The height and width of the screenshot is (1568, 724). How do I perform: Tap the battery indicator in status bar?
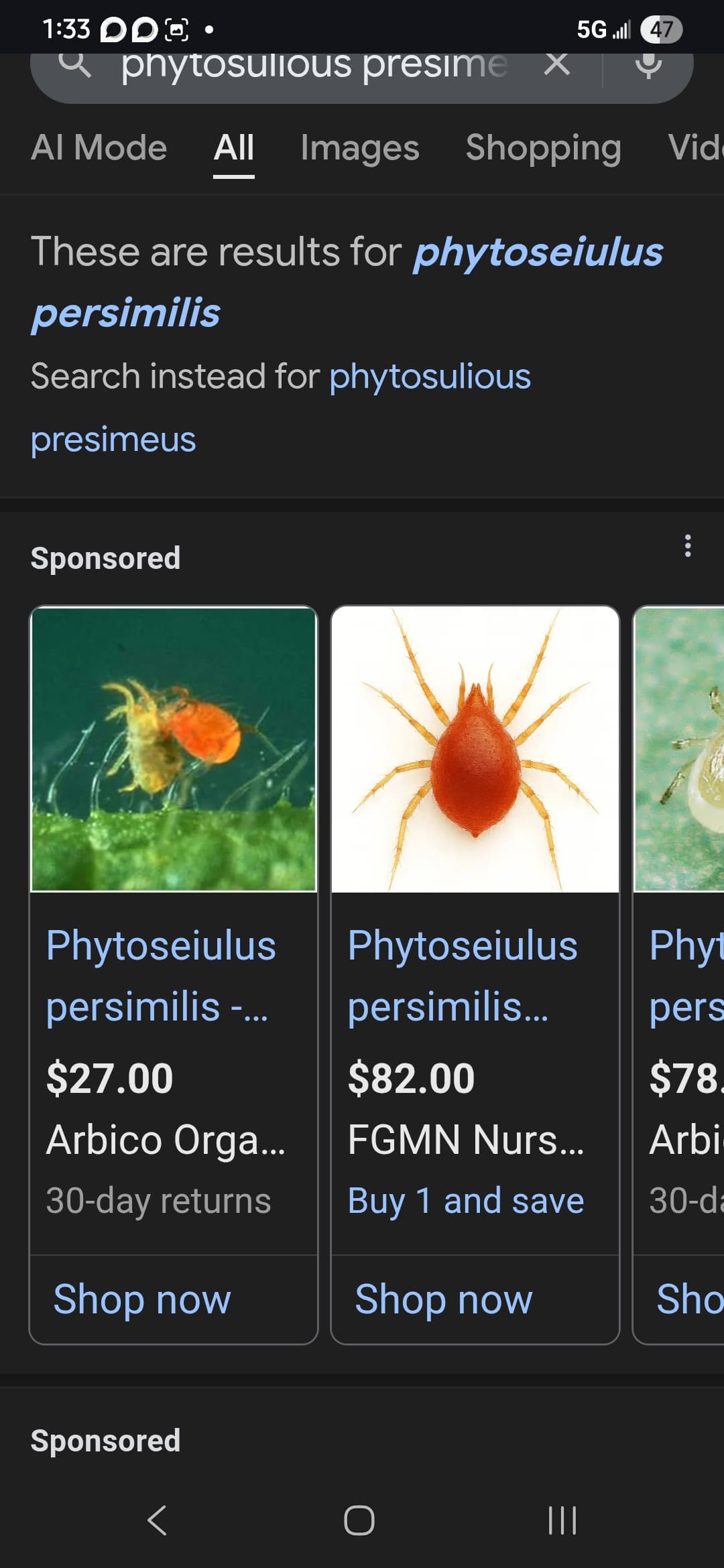(x=661, y=29)
